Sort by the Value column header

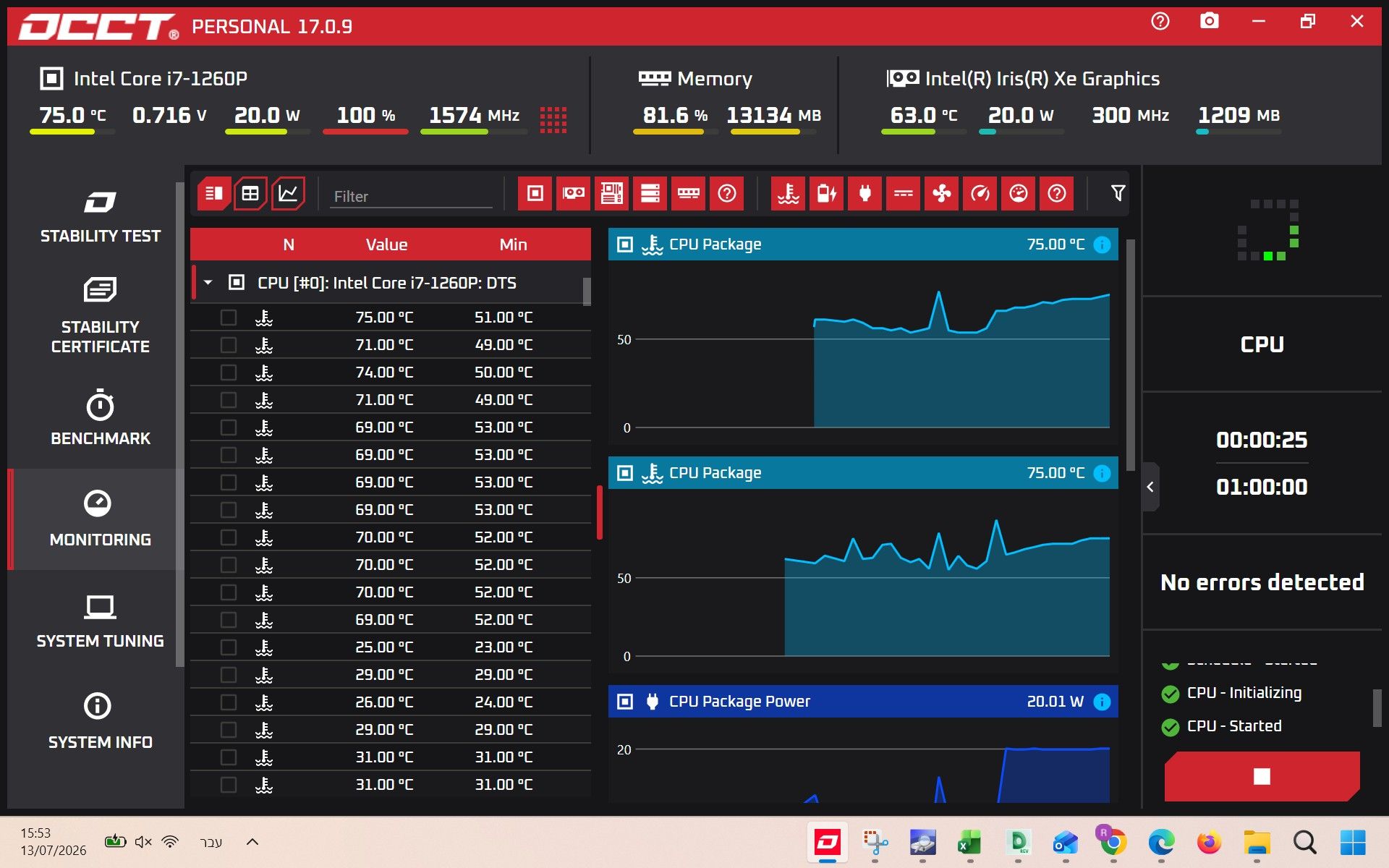click(386, 244)
